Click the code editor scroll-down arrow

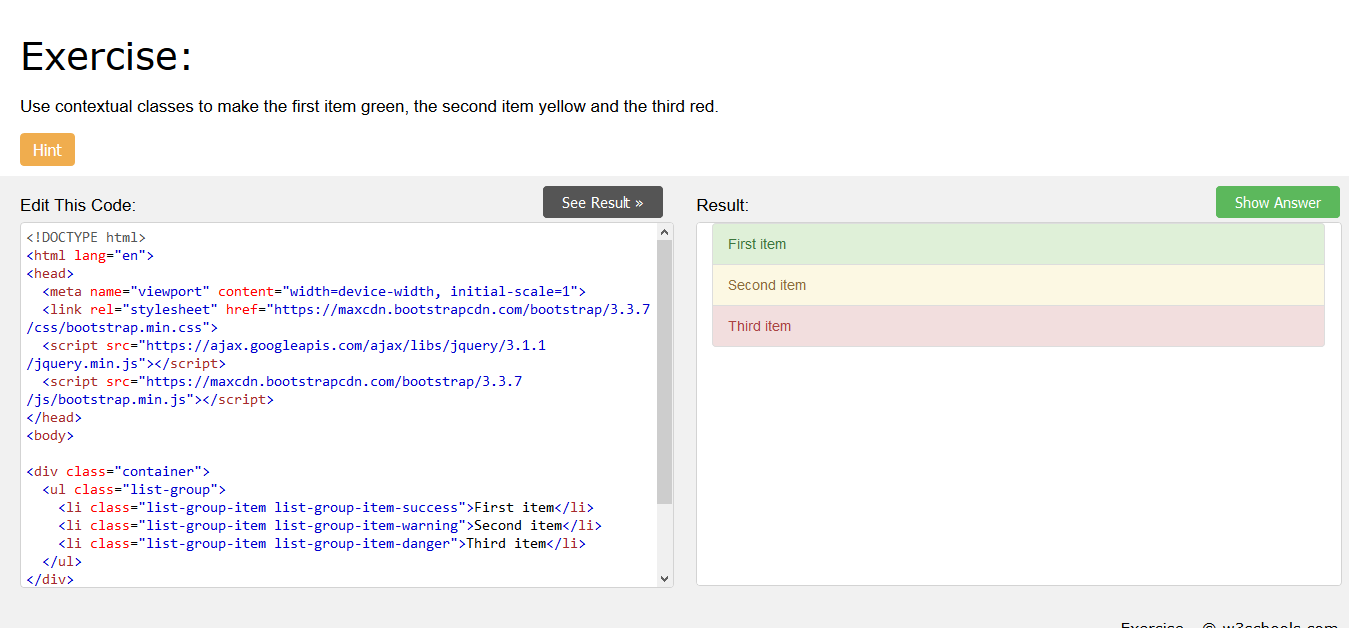tap(665, 578)
